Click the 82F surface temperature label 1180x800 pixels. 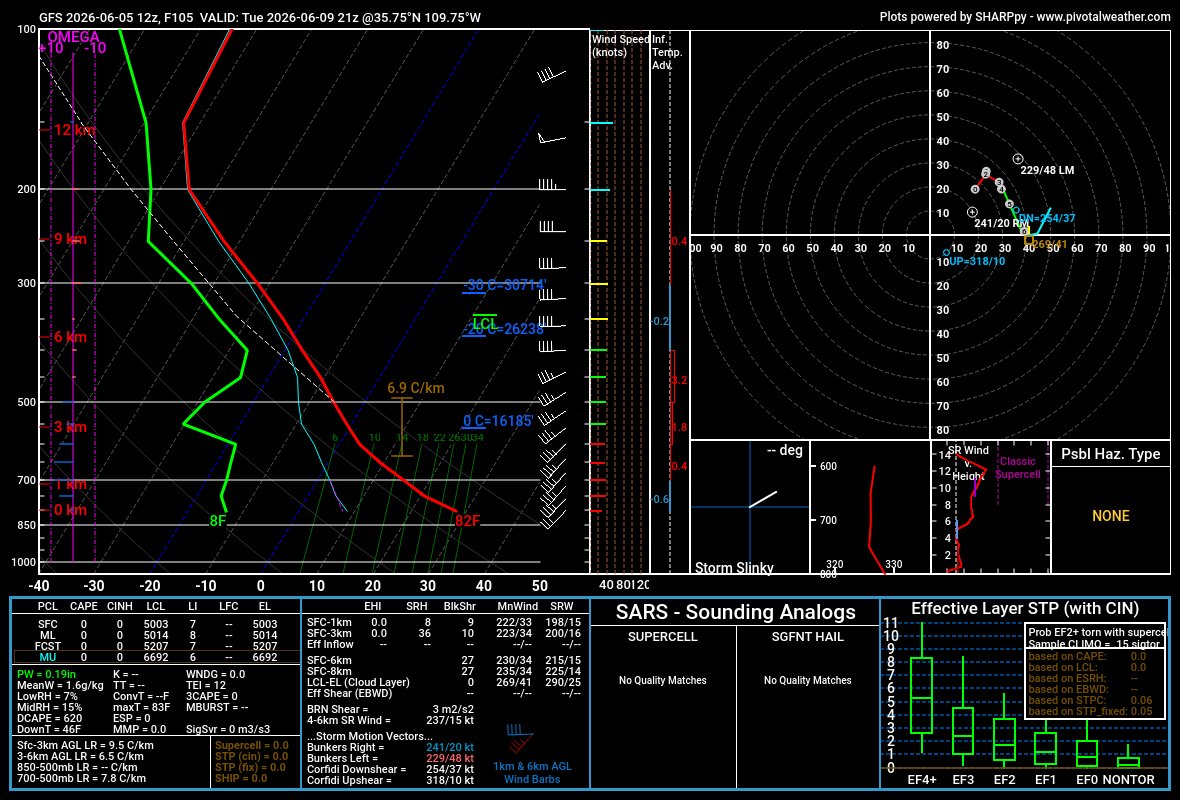tap(467, 521)
